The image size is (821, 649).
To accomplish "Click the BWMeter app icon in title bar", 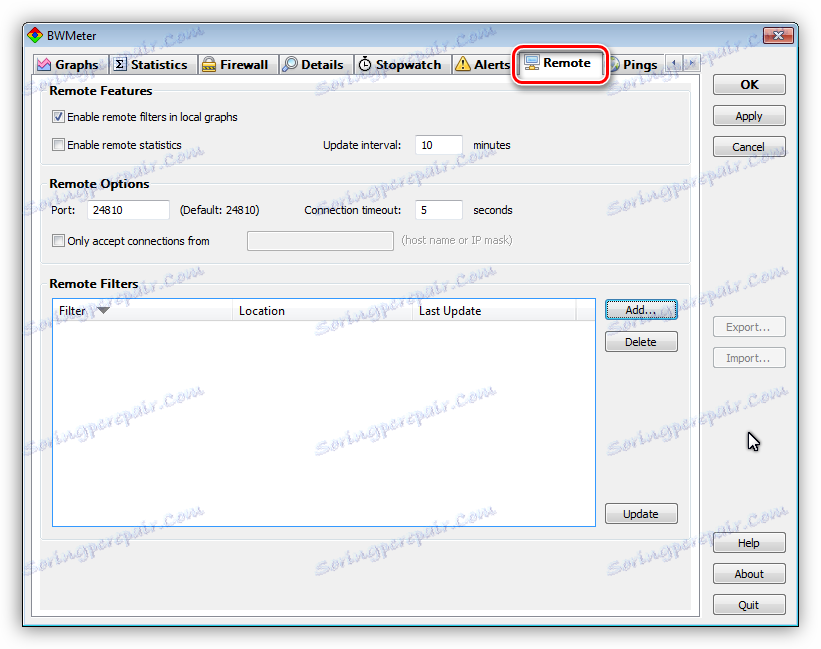I will (x=35, y=36).
